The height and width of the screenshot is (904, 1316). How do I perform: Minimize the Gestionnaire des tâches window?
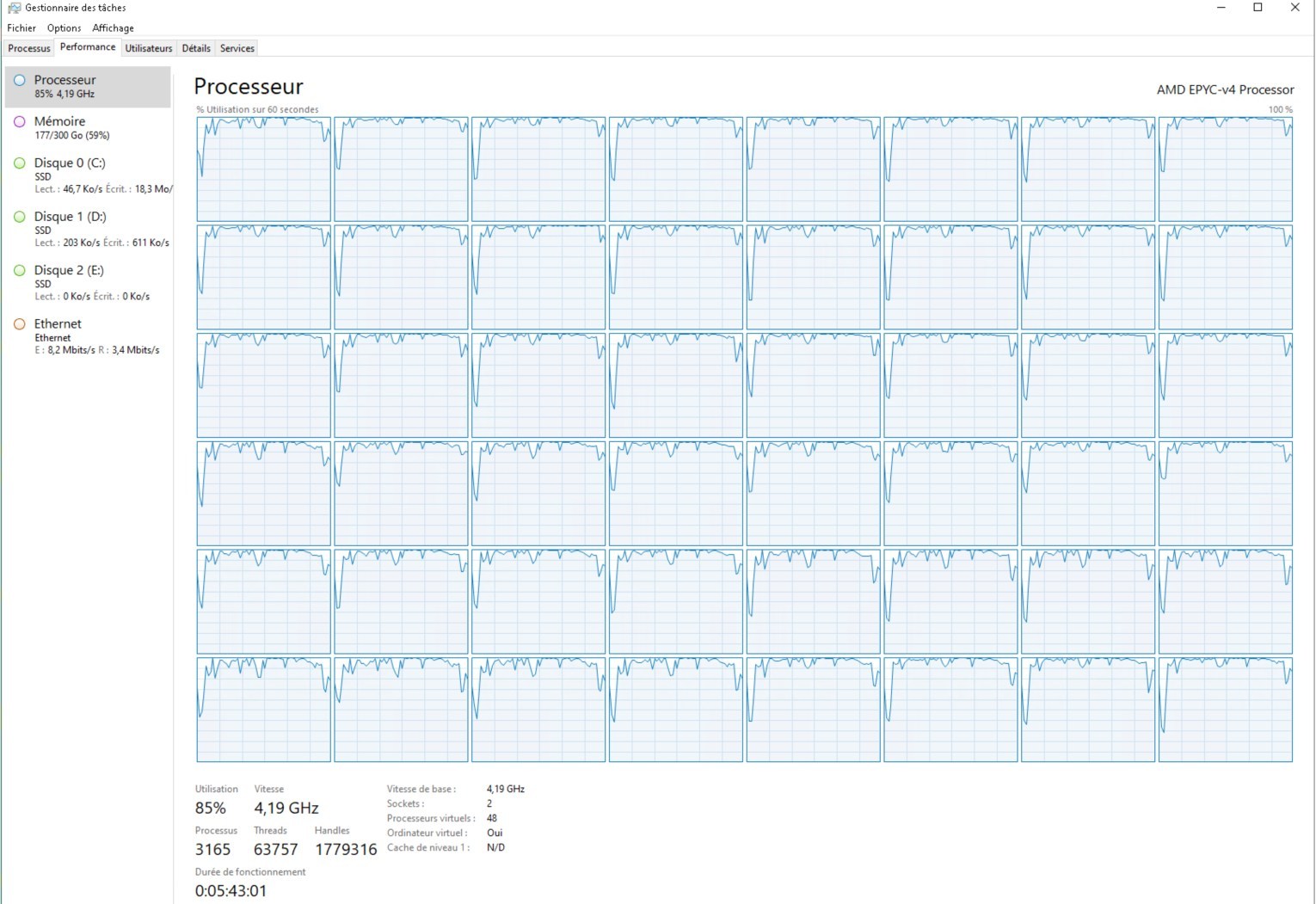1221,8
